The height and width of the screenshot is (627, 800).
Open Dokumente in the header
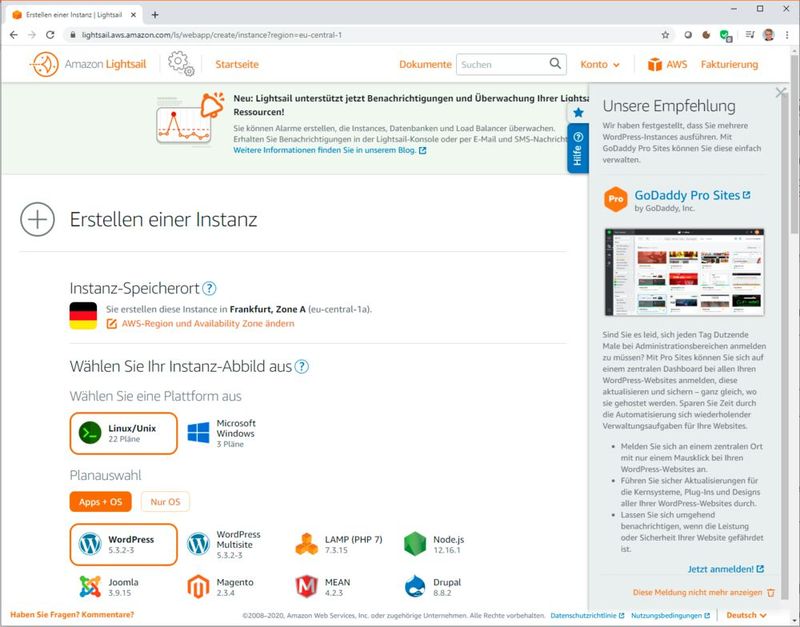point(425,64)
